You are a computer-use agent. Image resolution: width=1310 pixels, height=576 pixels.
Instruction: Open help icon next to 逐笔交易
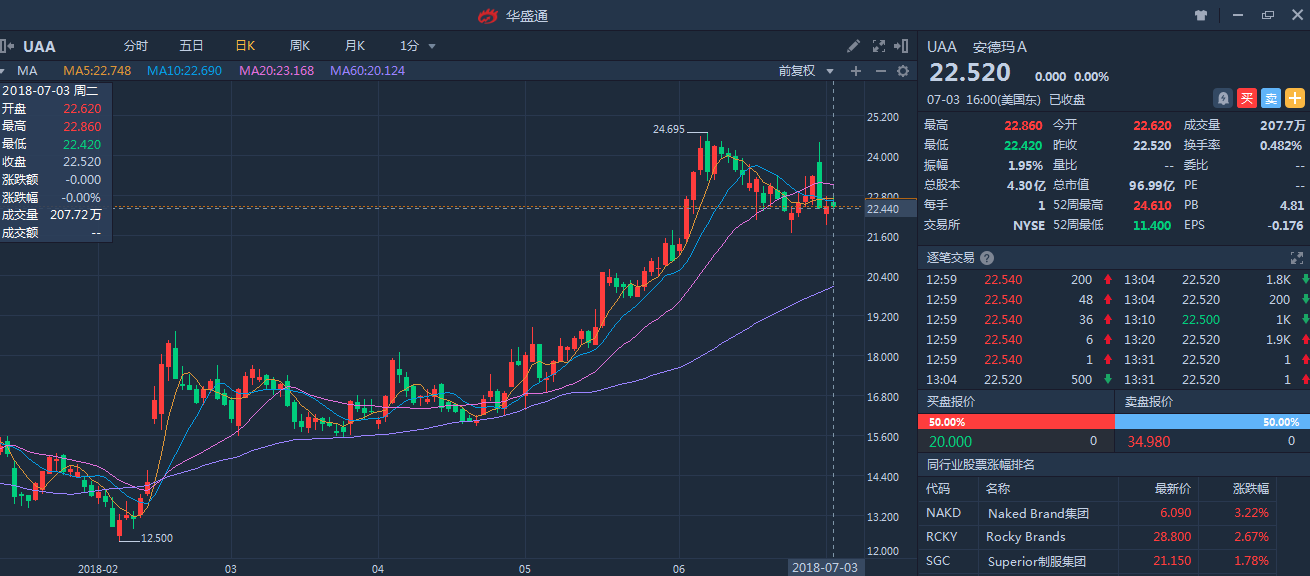(x=987, y=258)
